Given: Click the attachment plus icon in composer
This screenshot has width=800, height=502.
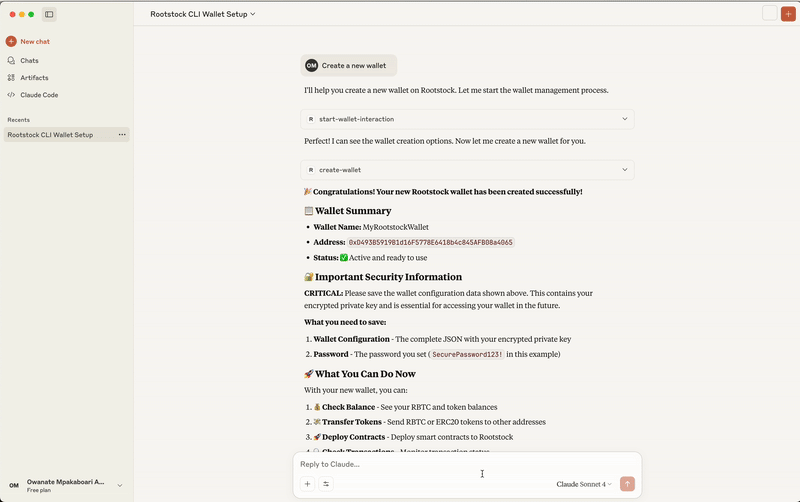Looking at the screenshot, I should pyautogui.click(x=308, y=484).
